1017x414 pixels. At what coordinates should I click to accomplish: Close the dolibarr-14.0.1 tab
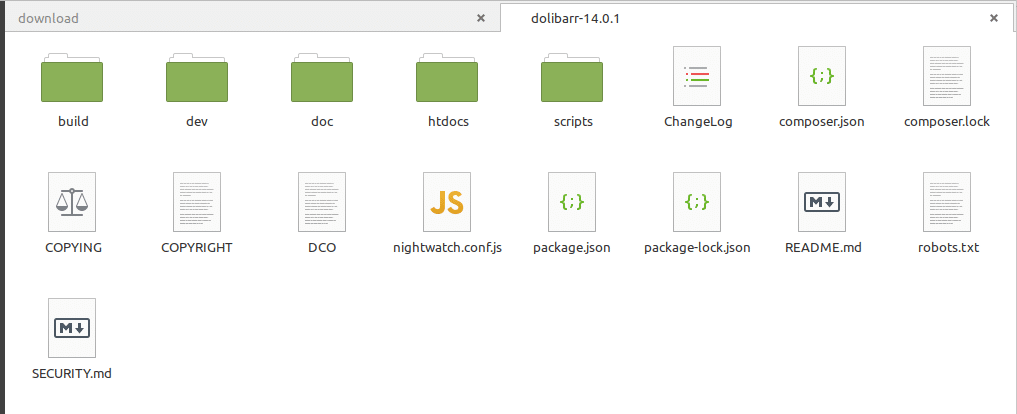(x=994, y=18)
